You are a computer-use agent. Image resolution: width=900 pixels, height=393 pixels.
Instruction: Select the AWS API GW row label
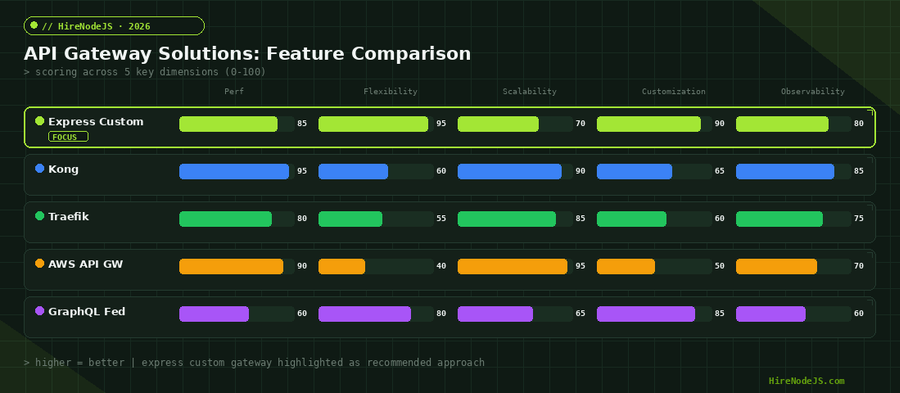pos(86,264)
